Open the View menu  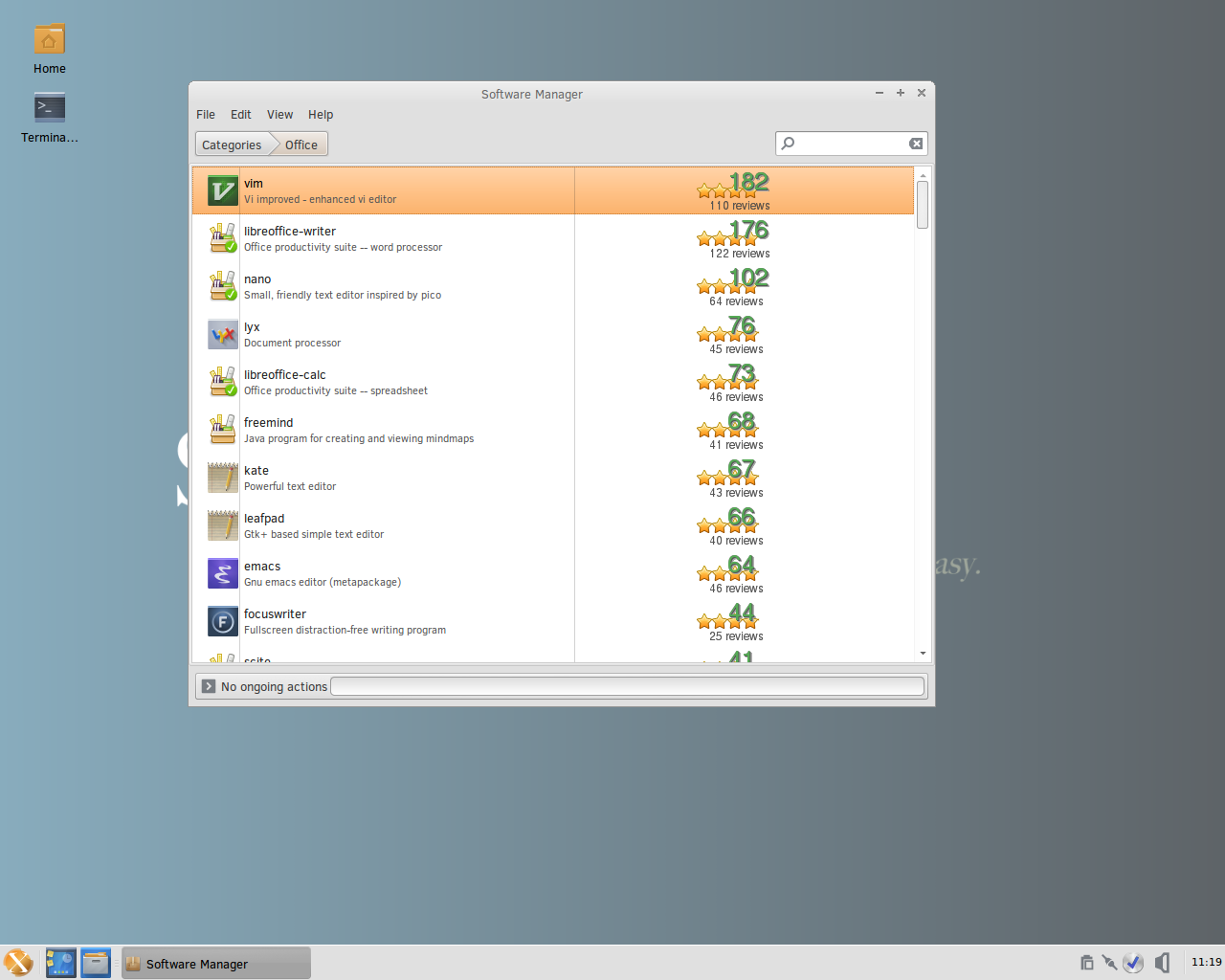point(279,115)
